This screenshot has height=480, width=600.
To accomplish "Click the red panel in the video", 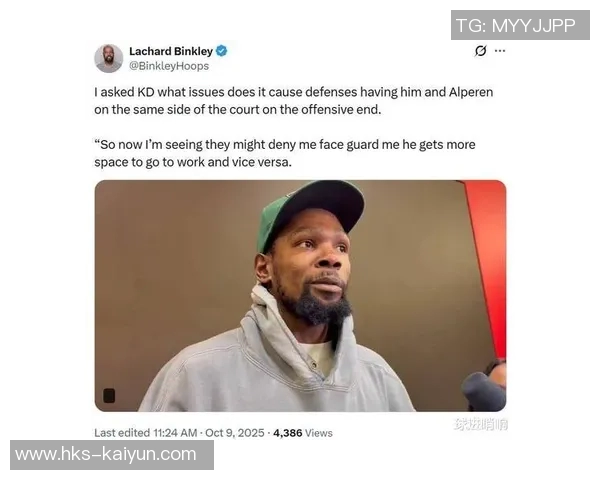I will point(488,264).
